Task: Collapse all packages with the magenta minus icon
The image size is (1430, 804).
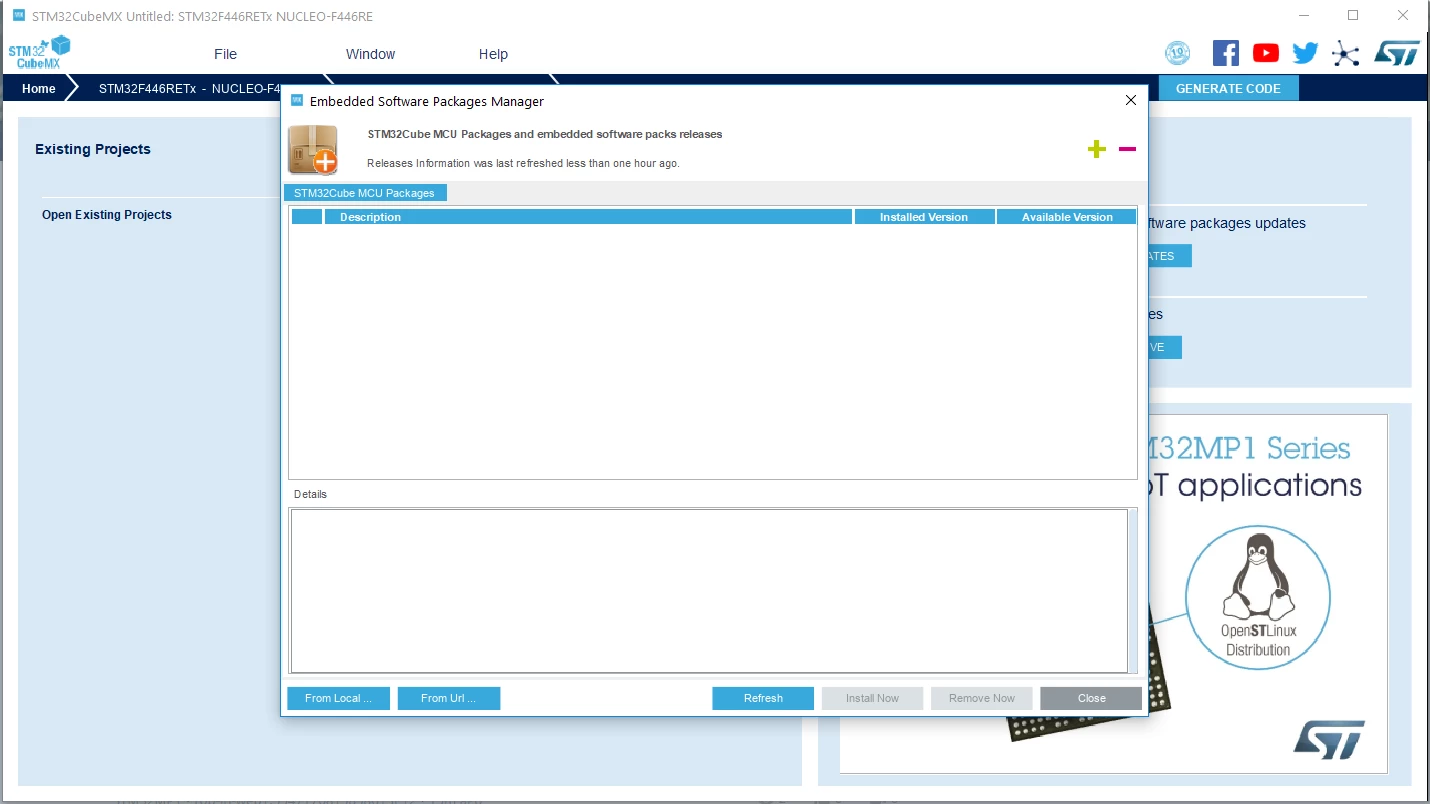Action: coord(1127,149)
